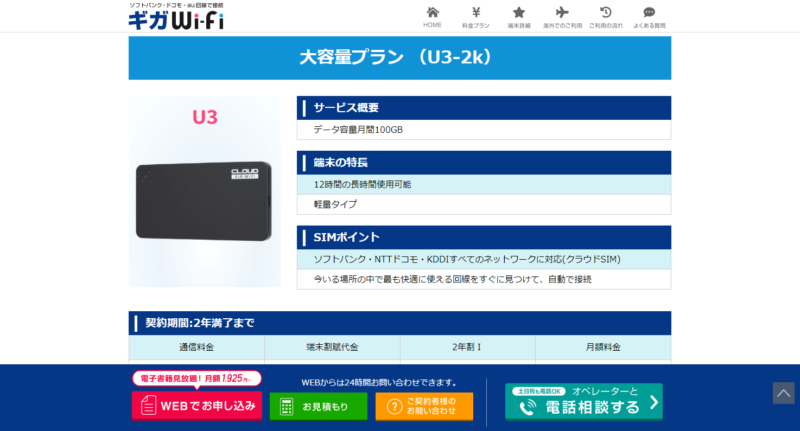Screen dimensions: 800x431
Task: Click the ギガWi-Fi site logo
Action: pyautogui.click(x=176, y=16)
